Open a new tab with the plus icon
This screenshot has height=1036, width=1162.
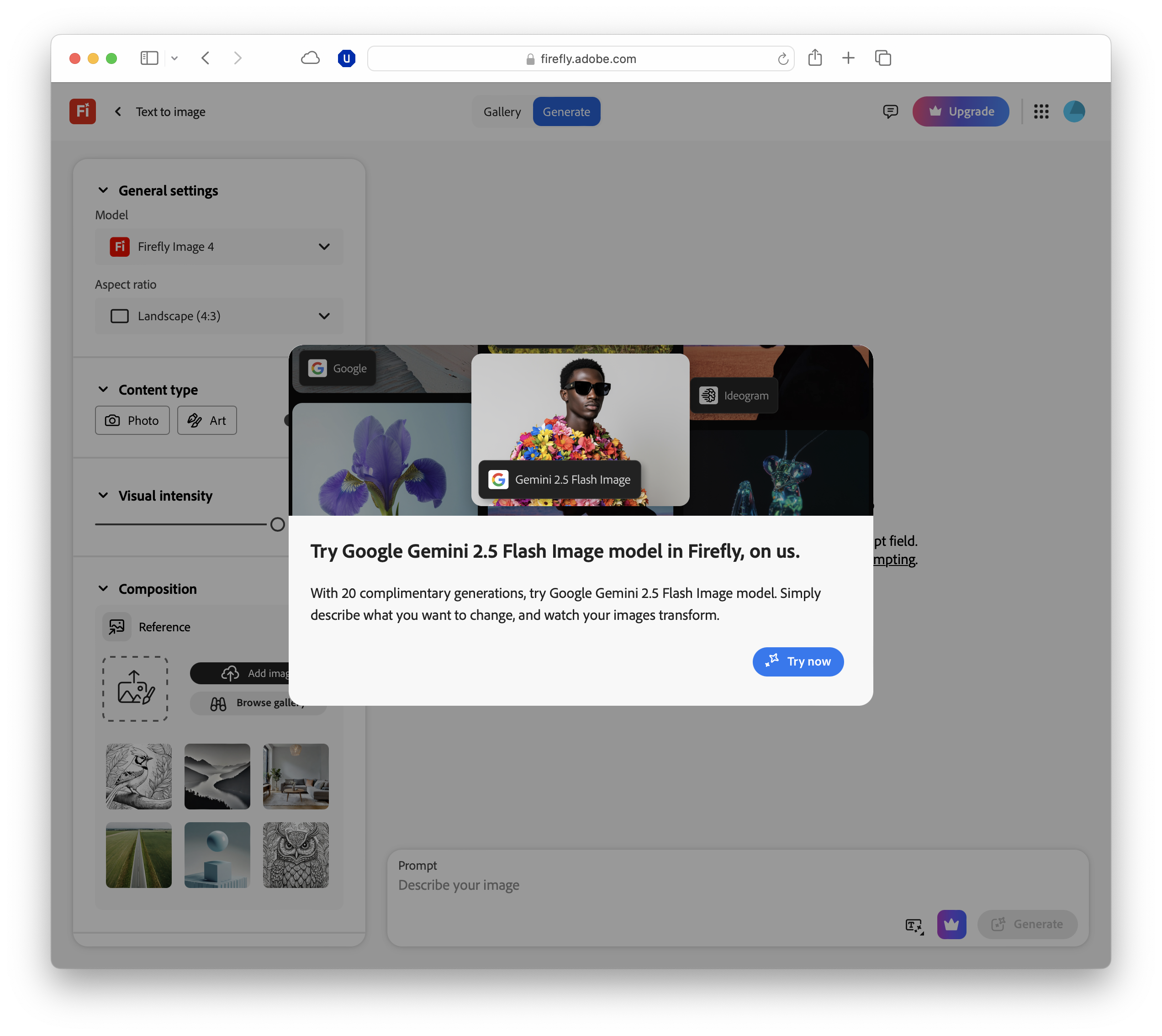[848, 58]
